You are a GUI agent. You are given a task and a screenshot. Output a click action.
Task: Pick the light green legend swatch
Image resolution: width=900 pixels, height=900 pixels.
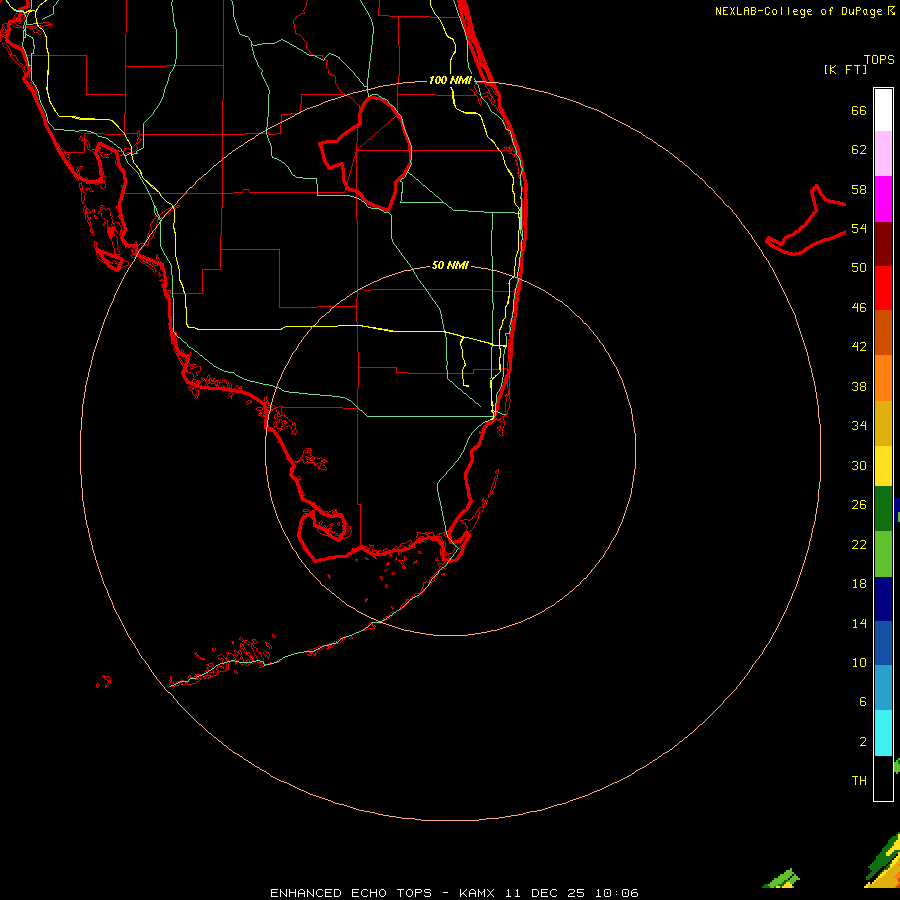[x=883, y=554]
